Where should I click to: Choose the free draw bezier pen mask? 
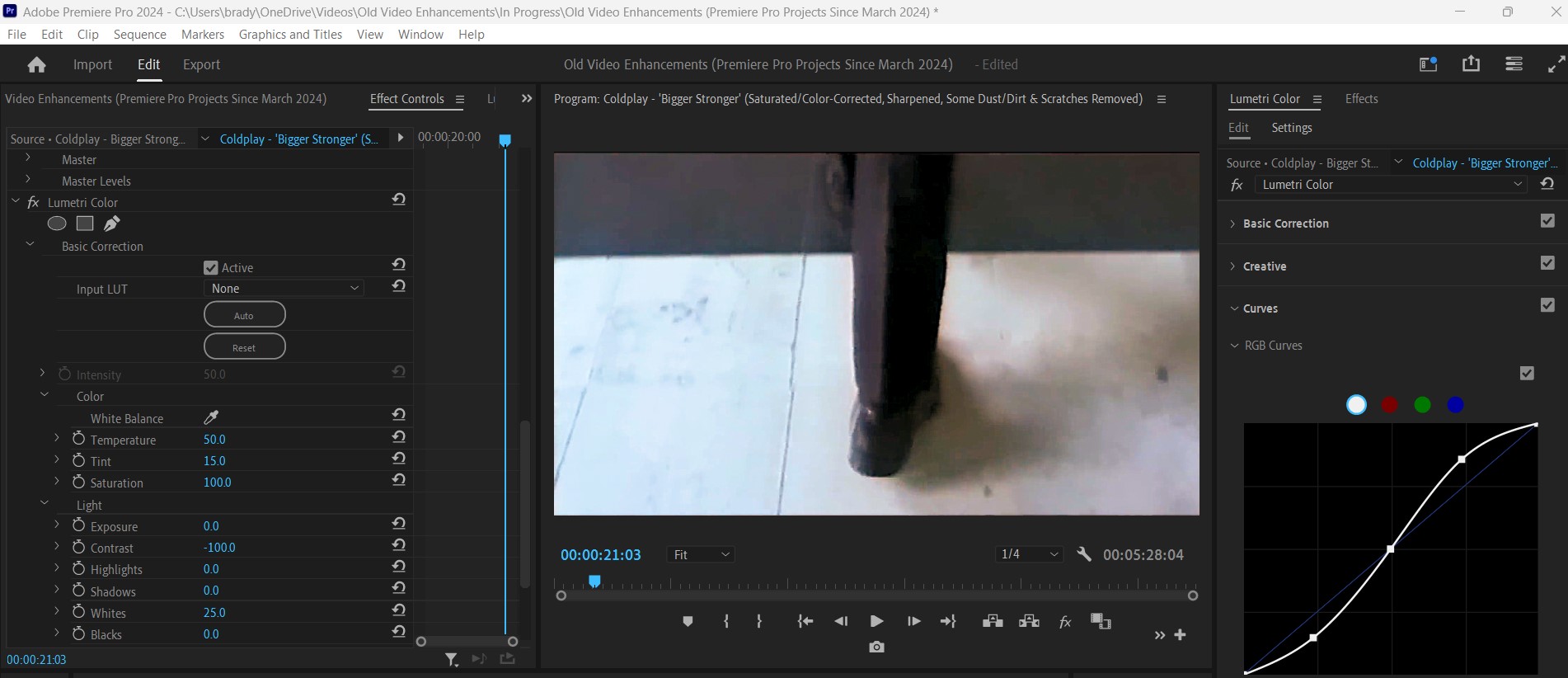pyautogui.click(x=112, y=224)
